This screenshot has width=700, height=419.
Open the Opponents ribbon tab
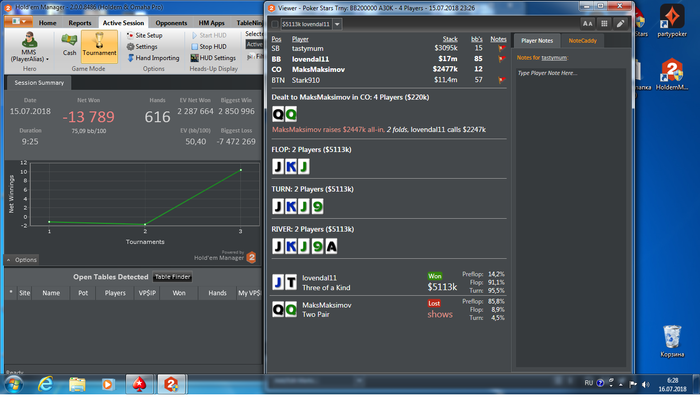(171, 23)
